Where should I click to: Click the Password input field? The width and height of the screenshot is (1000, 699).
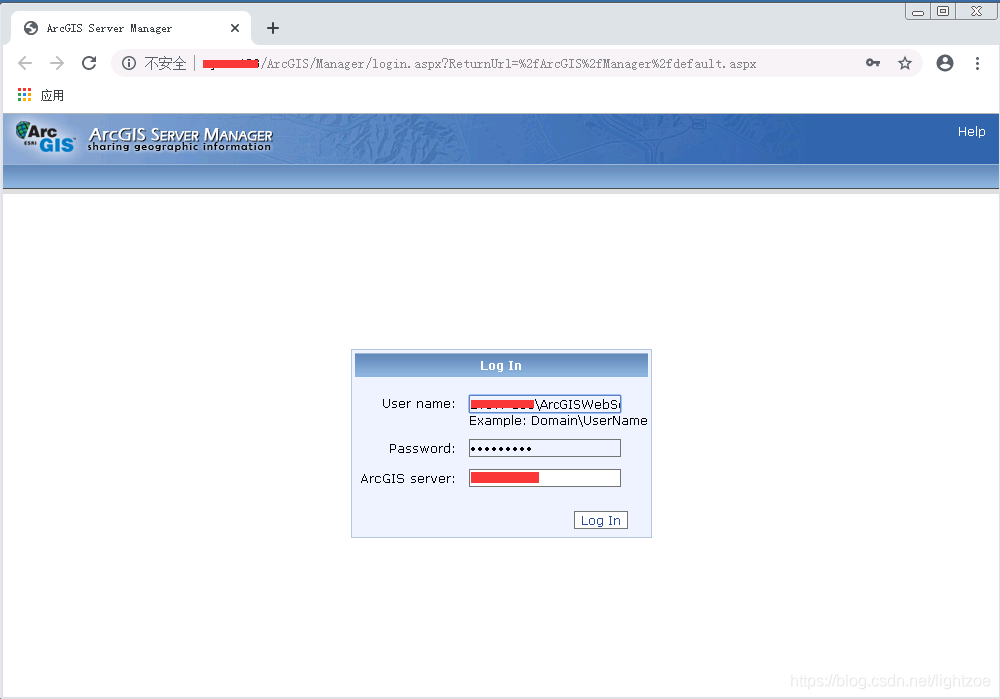pyautogui.click(x=545, y=448)
